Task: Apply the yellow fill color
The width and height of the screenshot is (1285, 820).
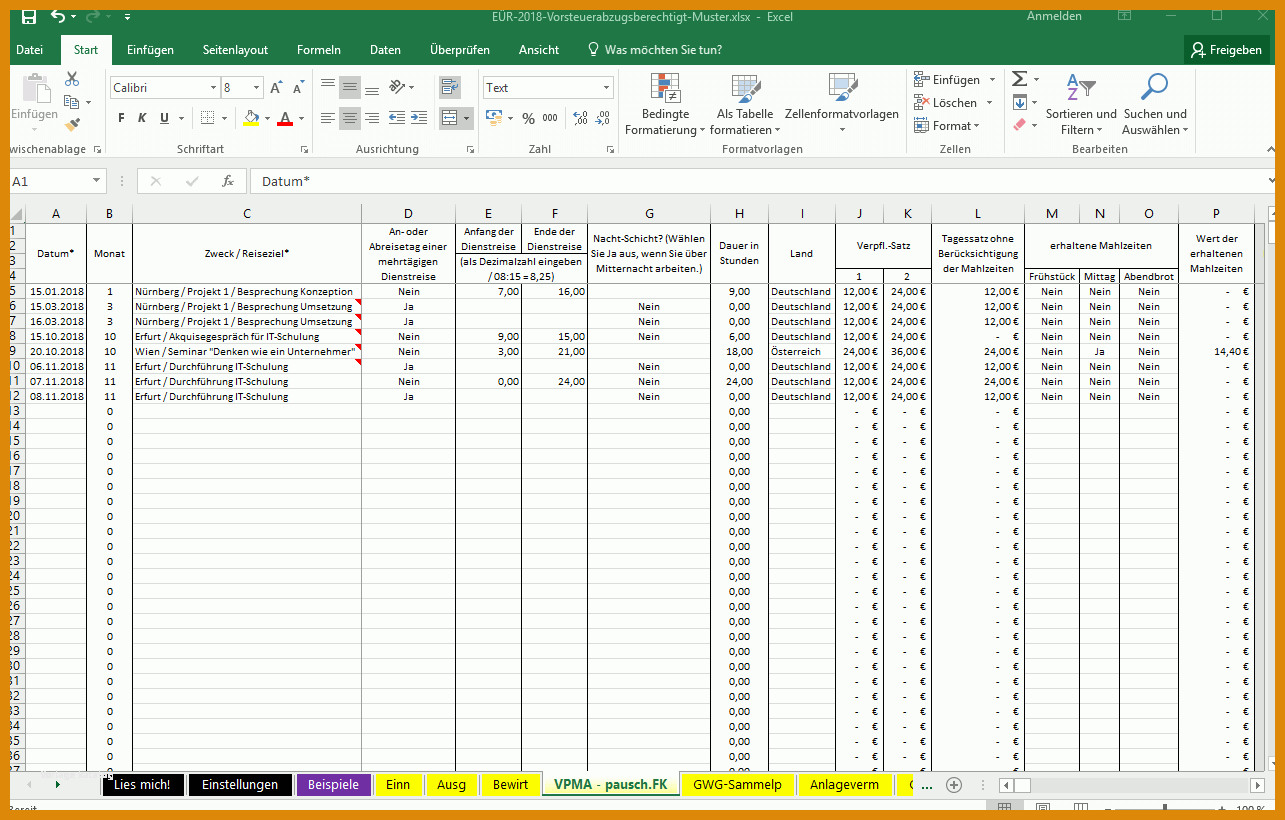Action: pos(251,118)
